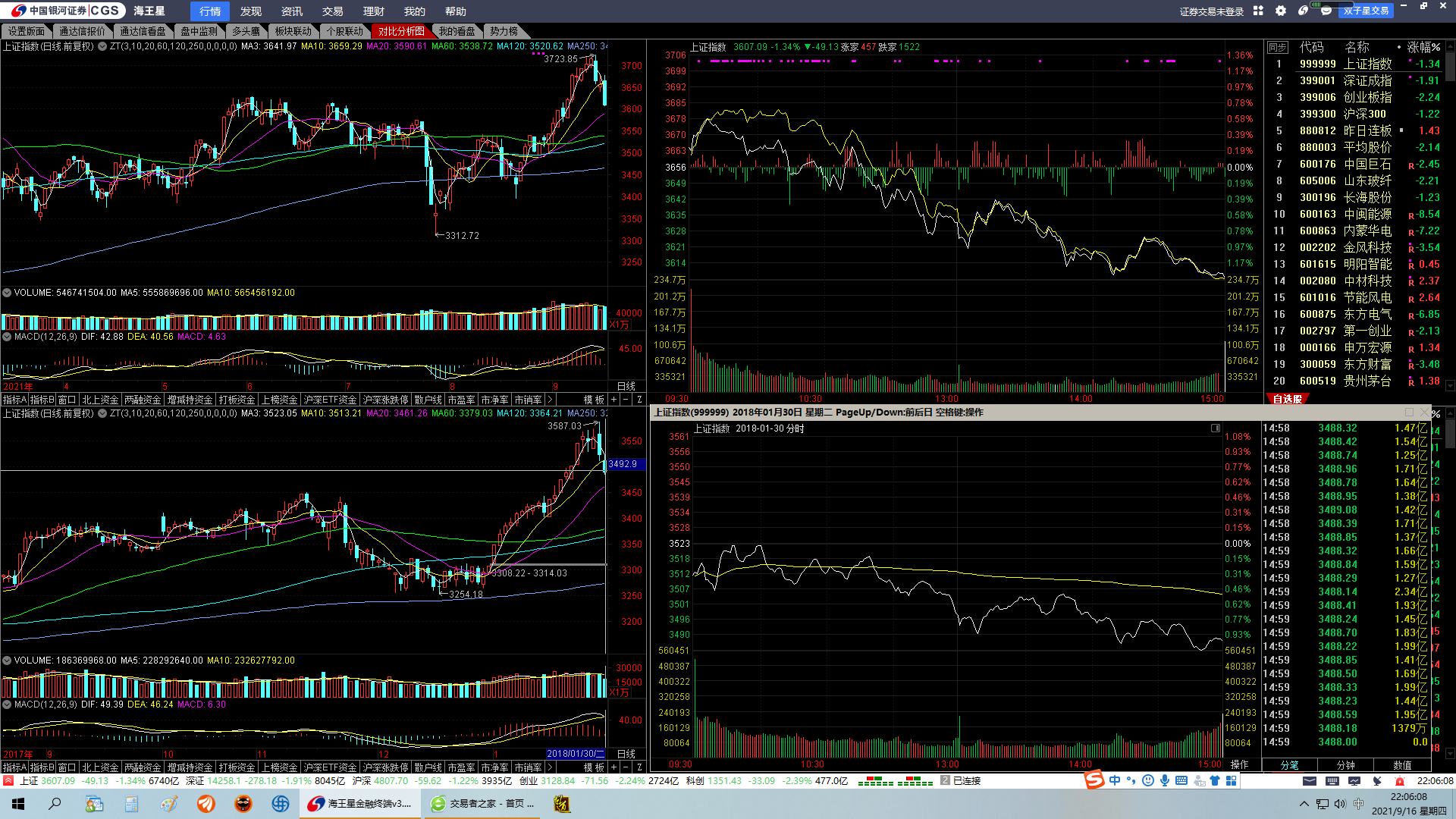Toggle the 同步 sync button in the quote list
This screenshot has height=819, width=1456.
click(1278, 47)
